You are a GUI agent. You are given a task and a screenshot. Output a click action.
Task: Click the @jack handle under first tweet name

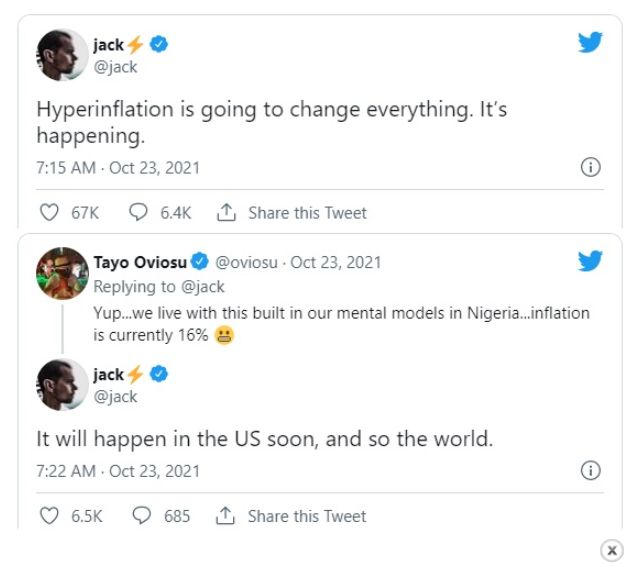point(115,67)
